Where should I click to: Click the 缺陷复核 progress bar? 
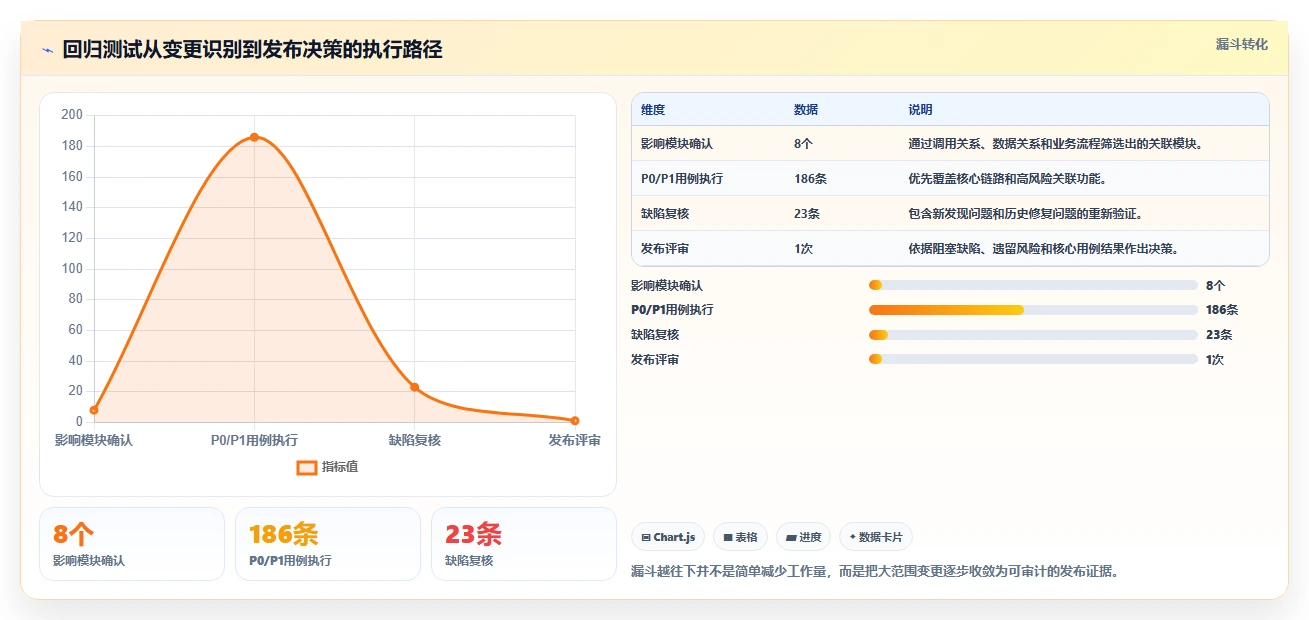click(x=1033, y=335)
